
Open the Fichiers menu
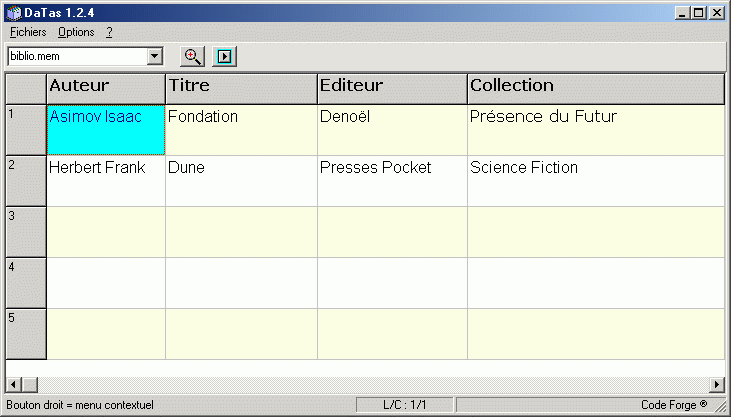tap(28, 32)
